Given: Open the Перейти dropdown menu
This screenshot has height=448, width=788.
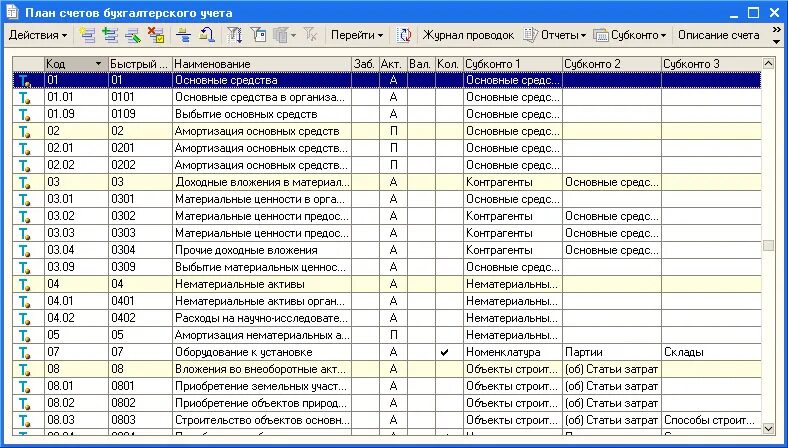Looking at the screenshot, I should (x=357, y=35).
